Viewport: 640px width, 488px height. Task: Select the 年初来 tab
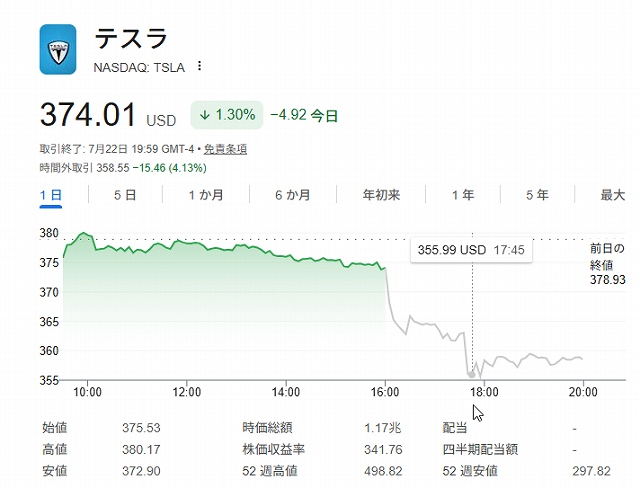point(381,195)
